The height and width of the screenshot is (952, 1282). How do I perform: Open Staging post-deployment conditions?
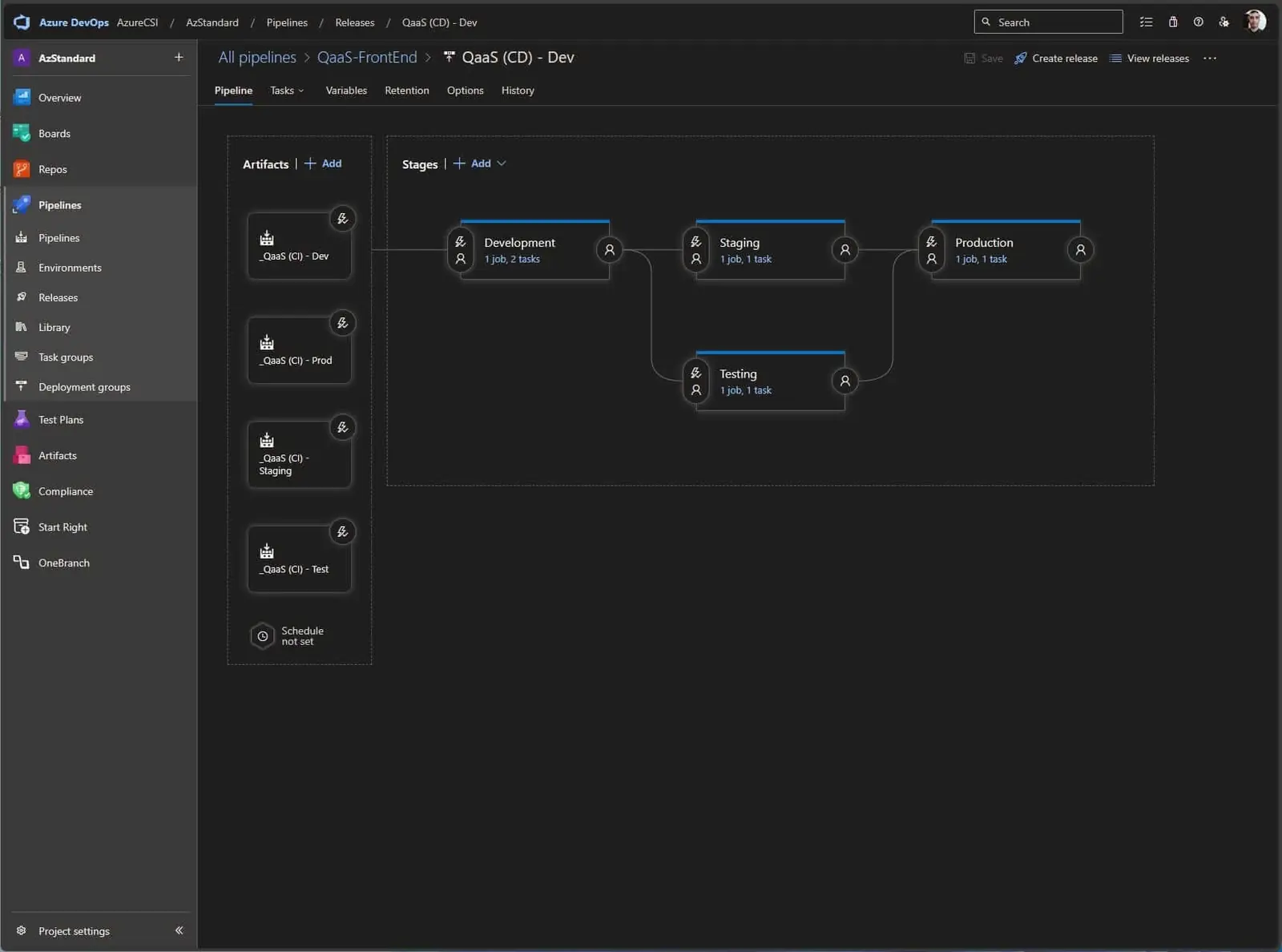tap(845, 250)
